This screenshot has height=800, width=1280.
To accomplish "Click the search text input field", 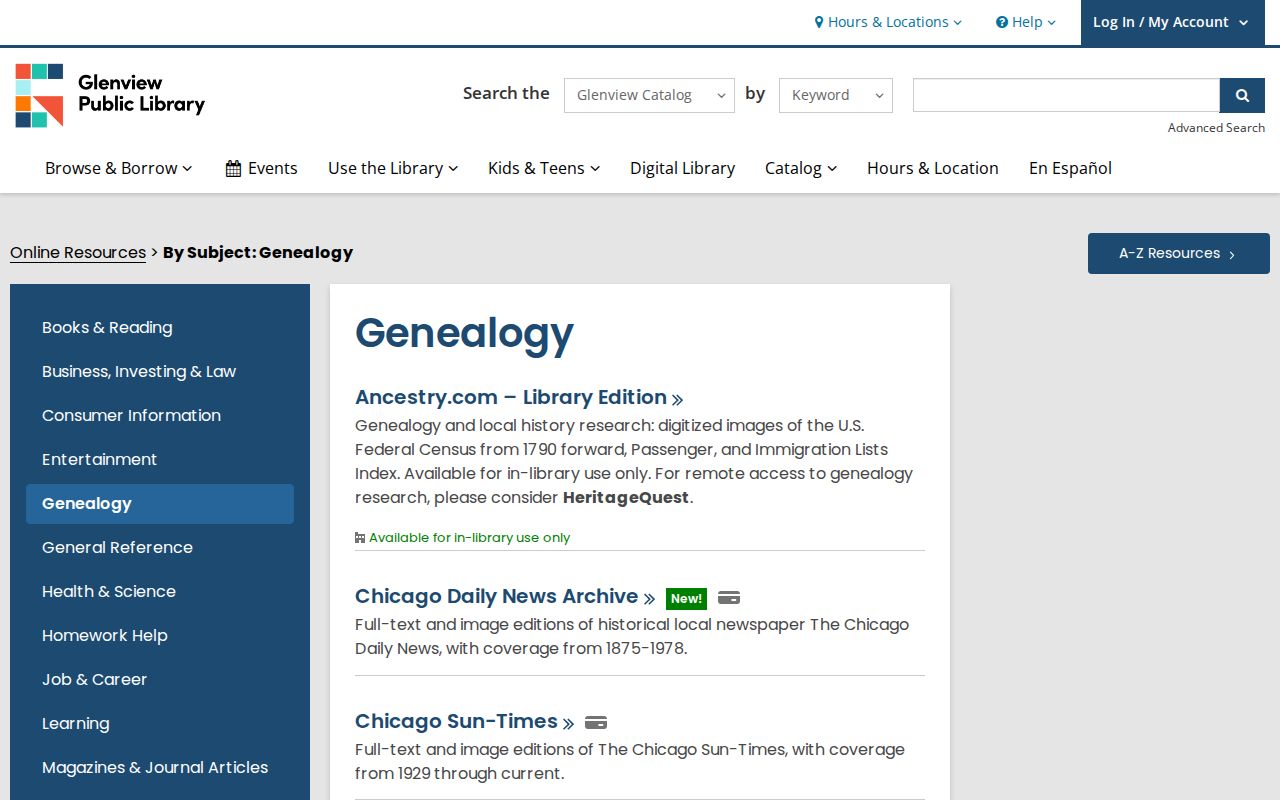I will click(x=1066, y=95).
